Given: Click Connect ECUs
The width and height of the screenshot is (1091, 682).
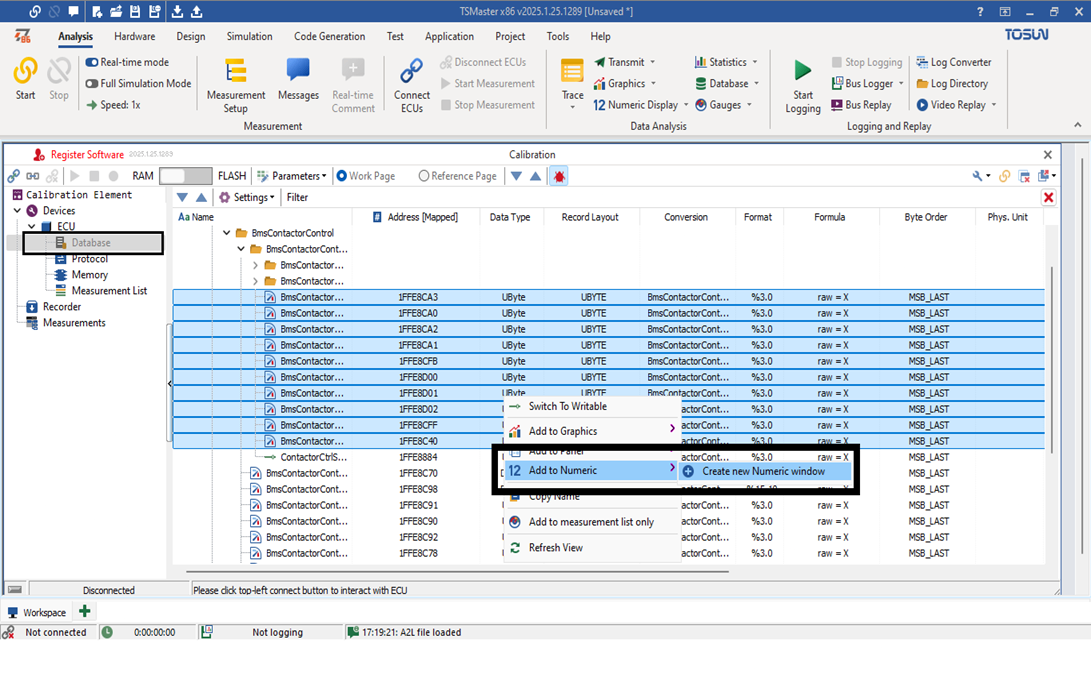Looking at the screenshot, I should pos(411,86).
